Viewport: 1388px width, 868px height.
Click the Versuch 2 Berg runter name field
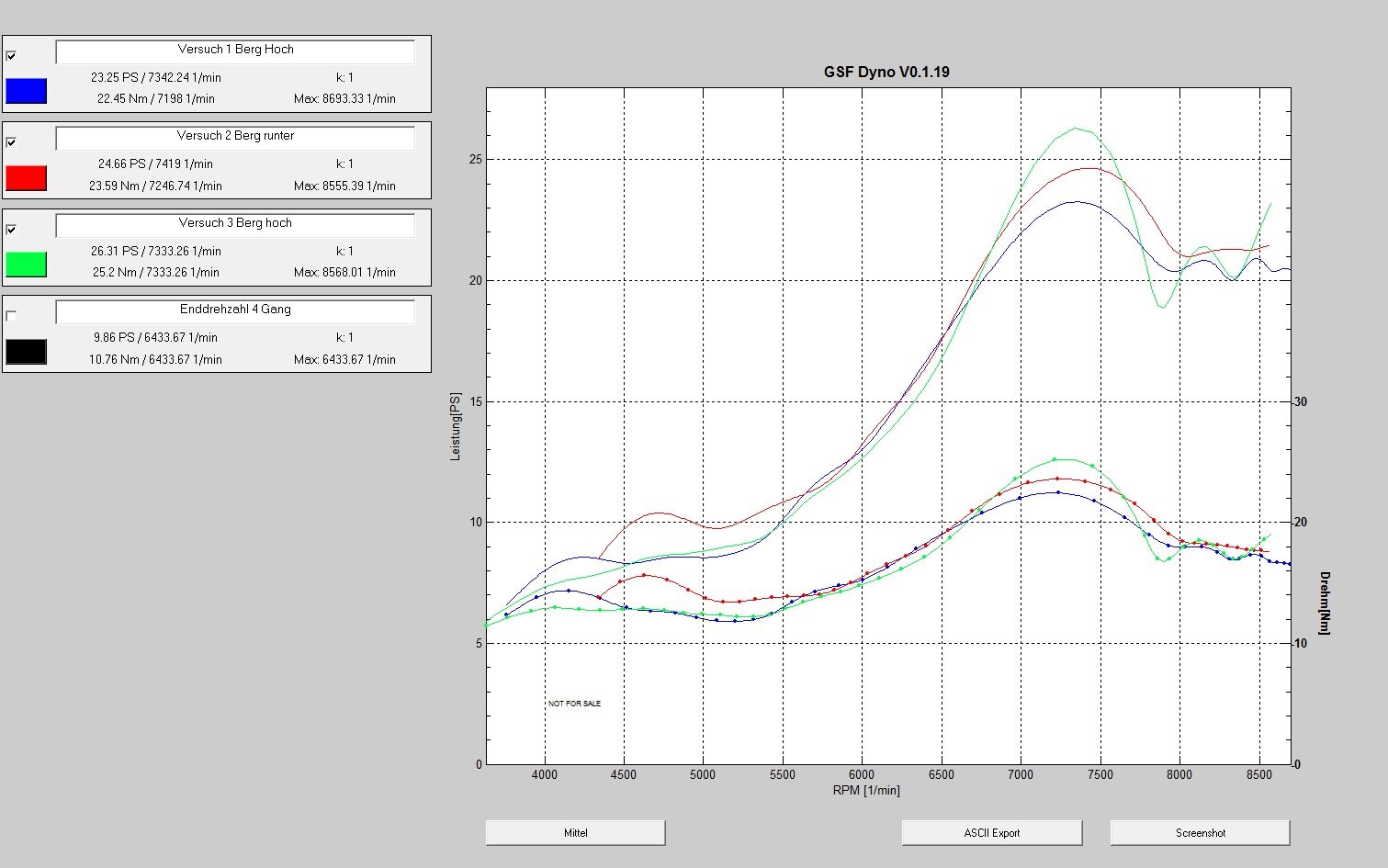coord(235,137)
